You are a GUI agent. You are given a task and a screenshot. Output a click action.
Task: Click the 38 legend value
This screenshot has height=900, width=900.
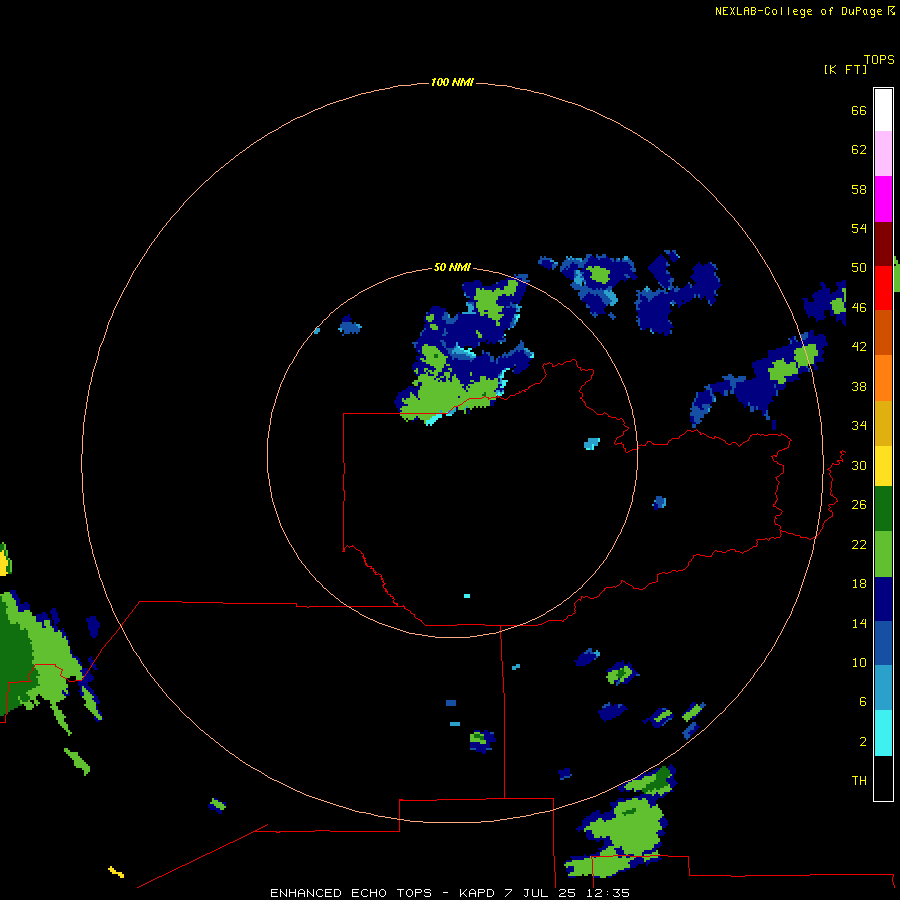[859, 386]
